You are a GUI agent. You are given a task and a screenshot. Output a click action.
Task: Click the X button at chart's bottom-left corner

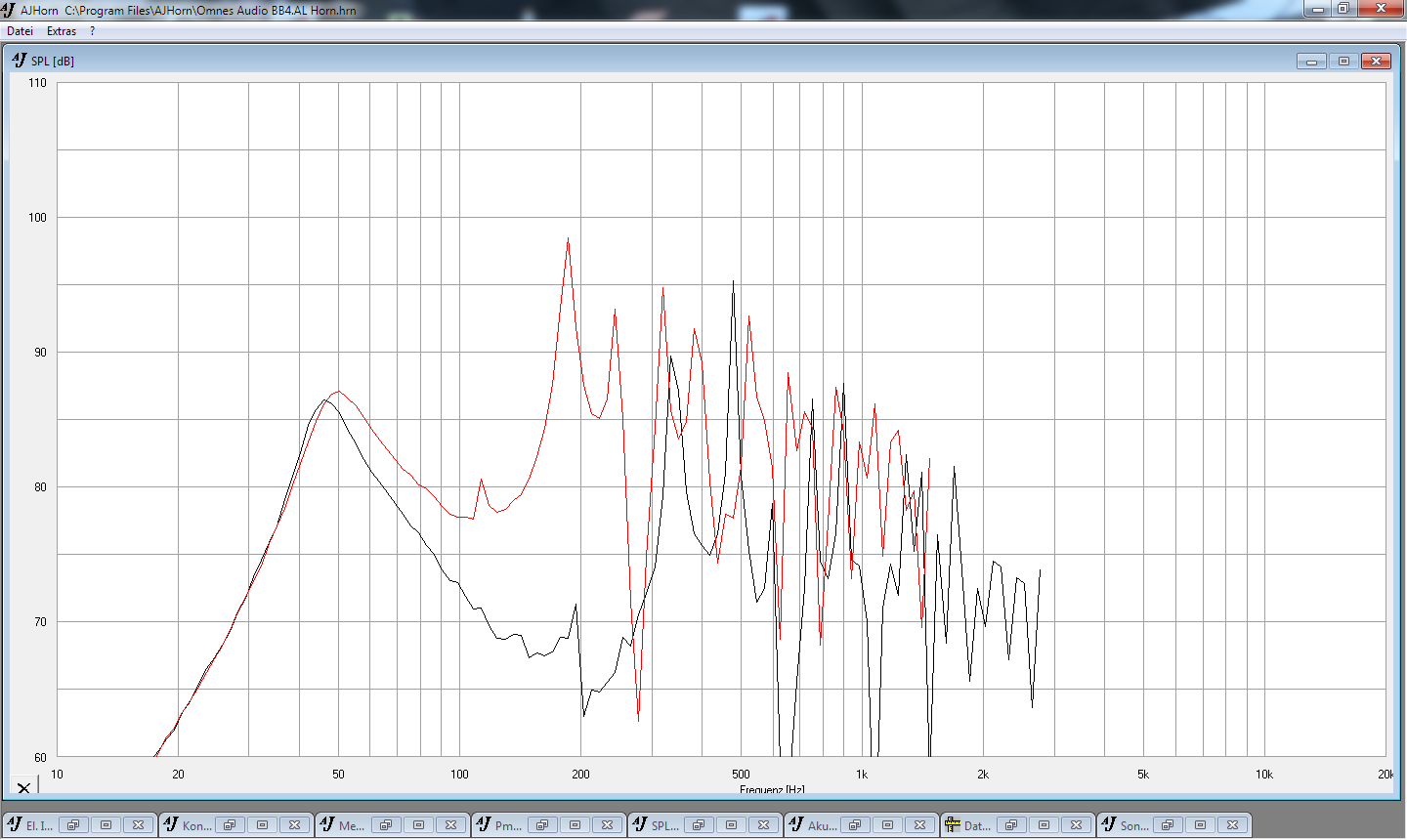tap(23, 787)
